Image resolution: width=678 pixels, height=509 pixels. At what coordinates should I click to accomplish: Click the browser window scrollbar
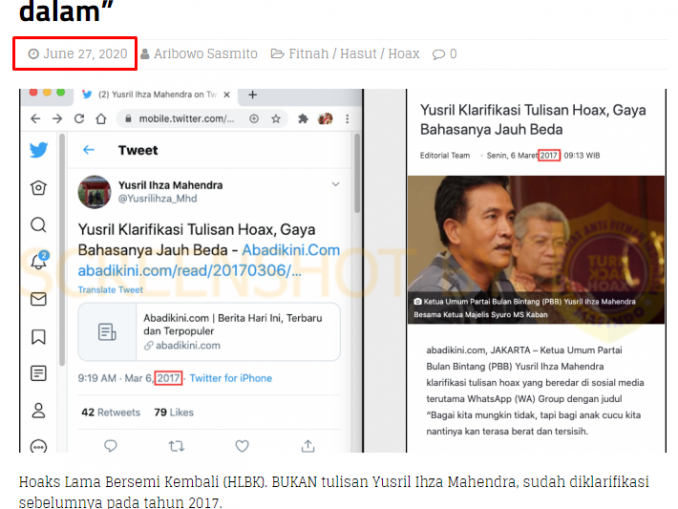pos(357,173)
